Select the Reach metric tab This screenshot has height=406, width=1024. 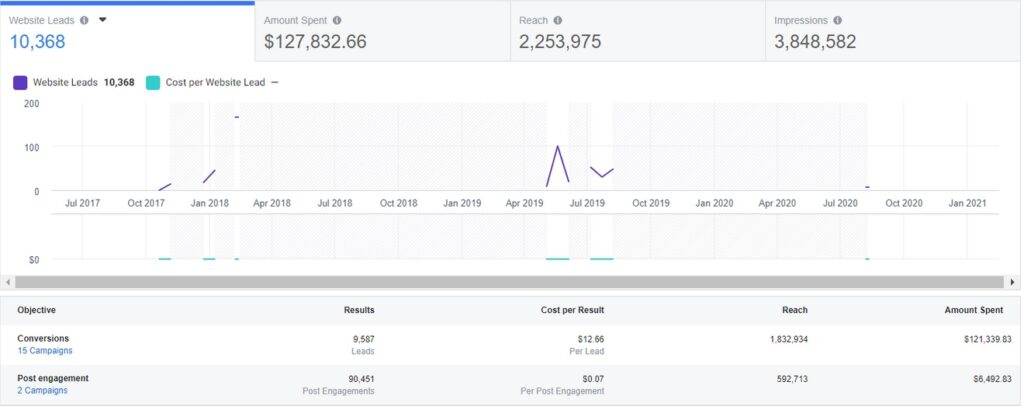coord(638,31)
